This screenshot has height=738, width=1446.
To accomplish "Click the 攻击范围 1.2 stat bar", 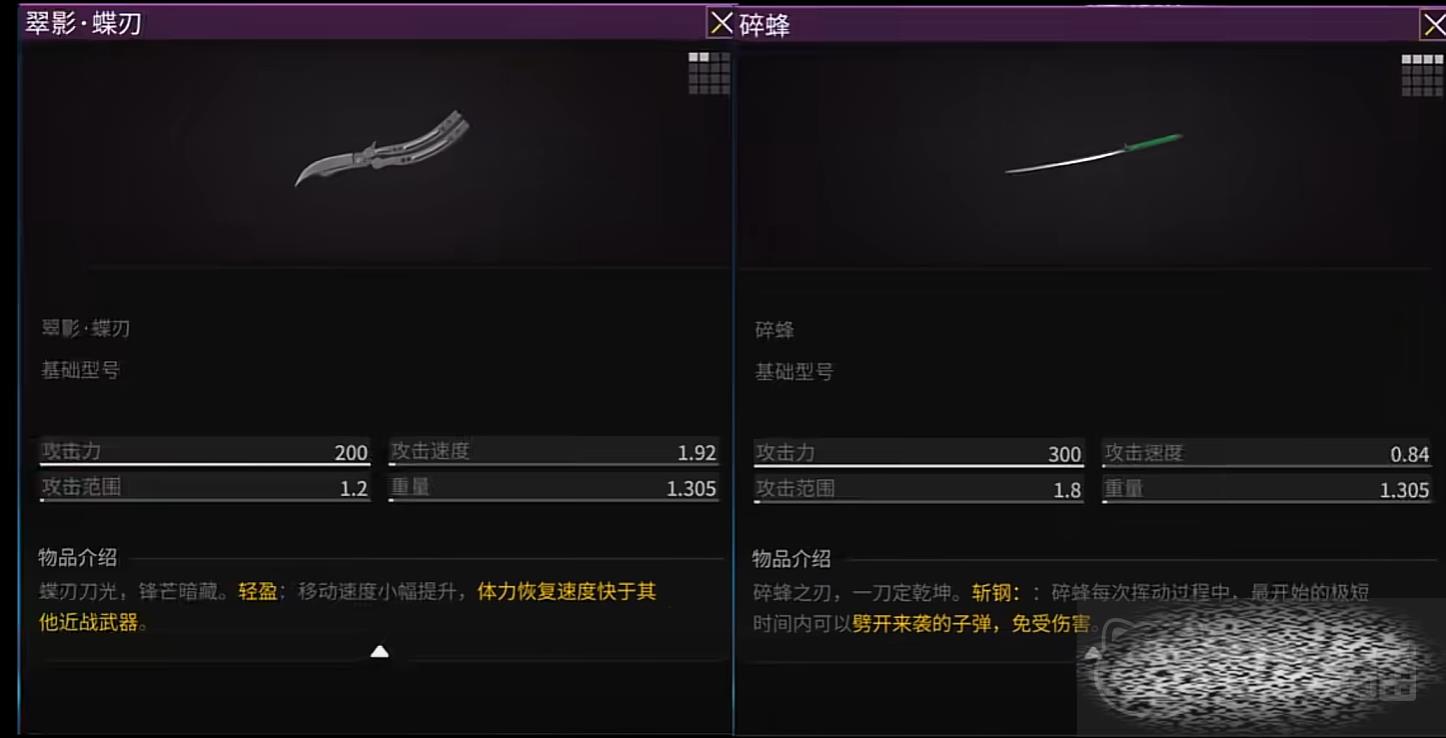I will click(204, 488).
